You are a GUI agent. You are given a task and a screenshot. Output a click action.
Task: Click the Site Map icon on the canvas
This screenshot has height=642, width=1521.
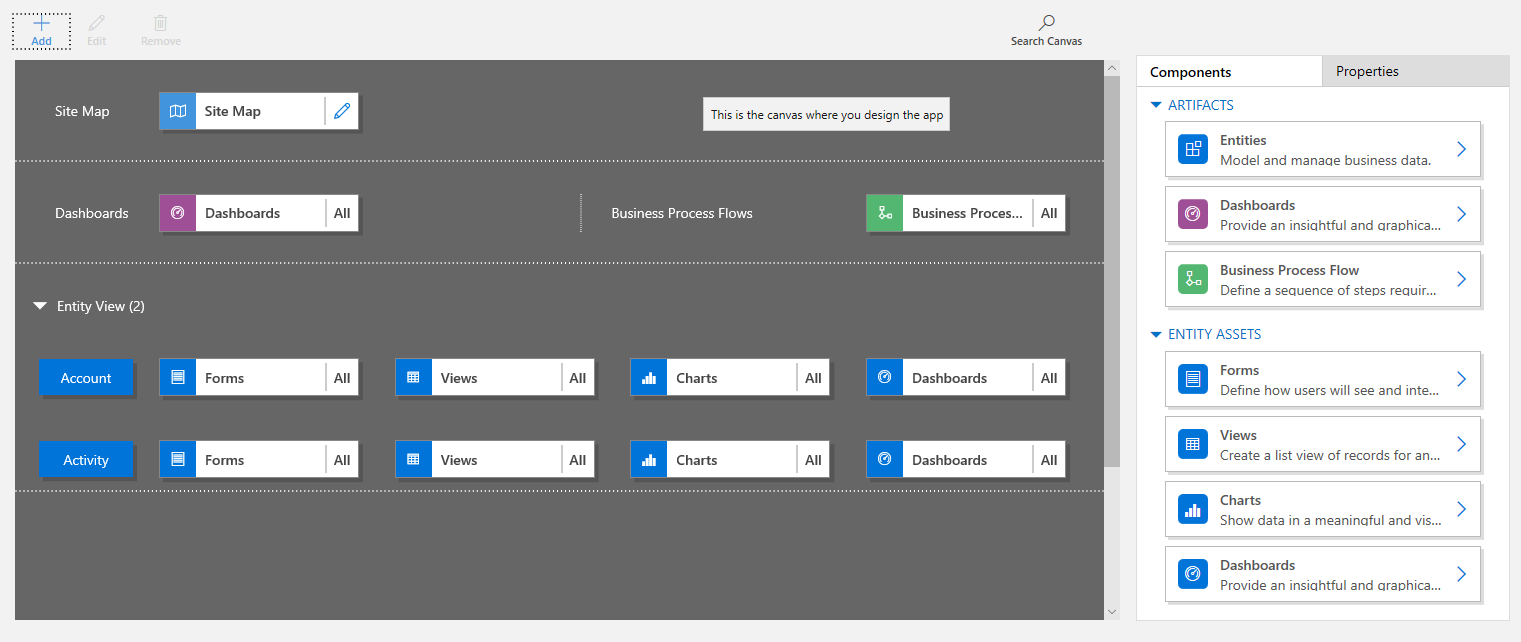[x=177, y=110]
